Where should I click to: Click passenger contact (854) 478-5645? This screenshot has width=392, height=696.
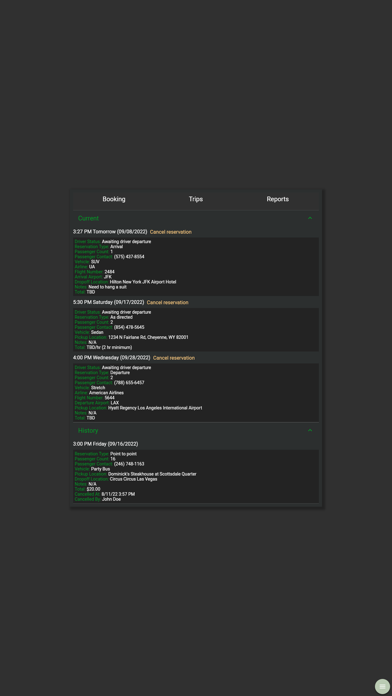tap(129, 328)
